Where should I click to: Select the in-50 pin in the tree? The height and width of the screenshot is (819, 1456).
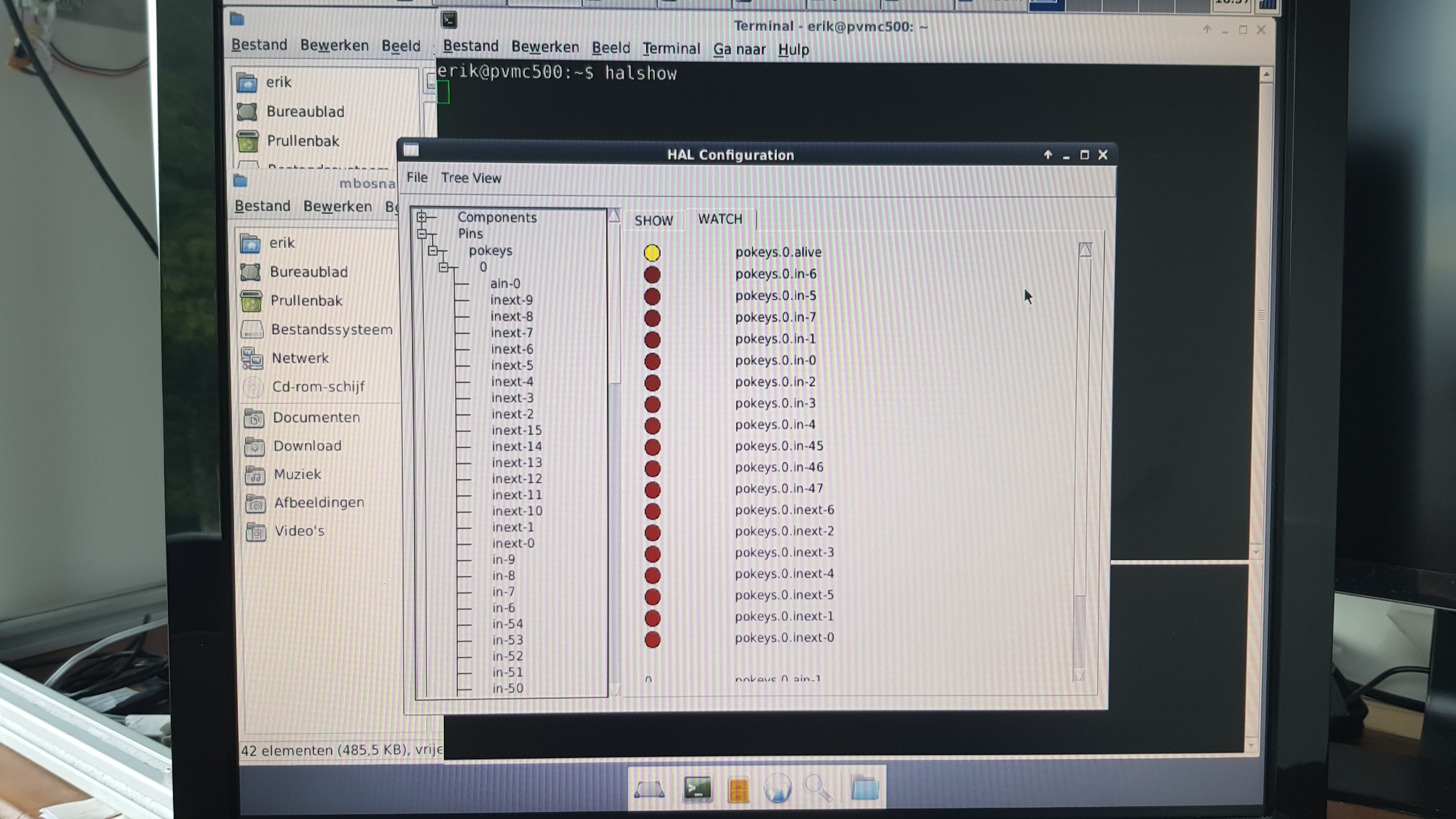pos(508,688)
